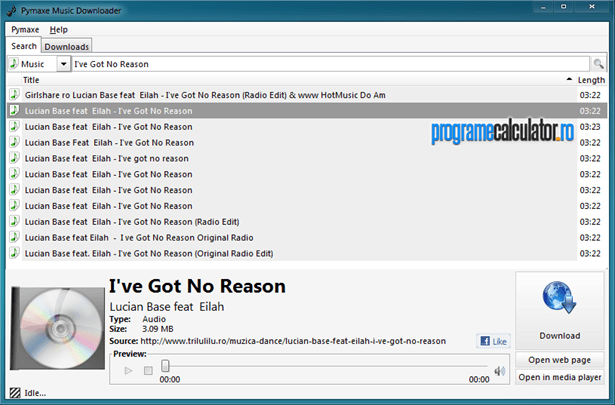615x405 pixels.
Task: Click note icon of Girlshare ro row
Action: (x=14, y=94)
